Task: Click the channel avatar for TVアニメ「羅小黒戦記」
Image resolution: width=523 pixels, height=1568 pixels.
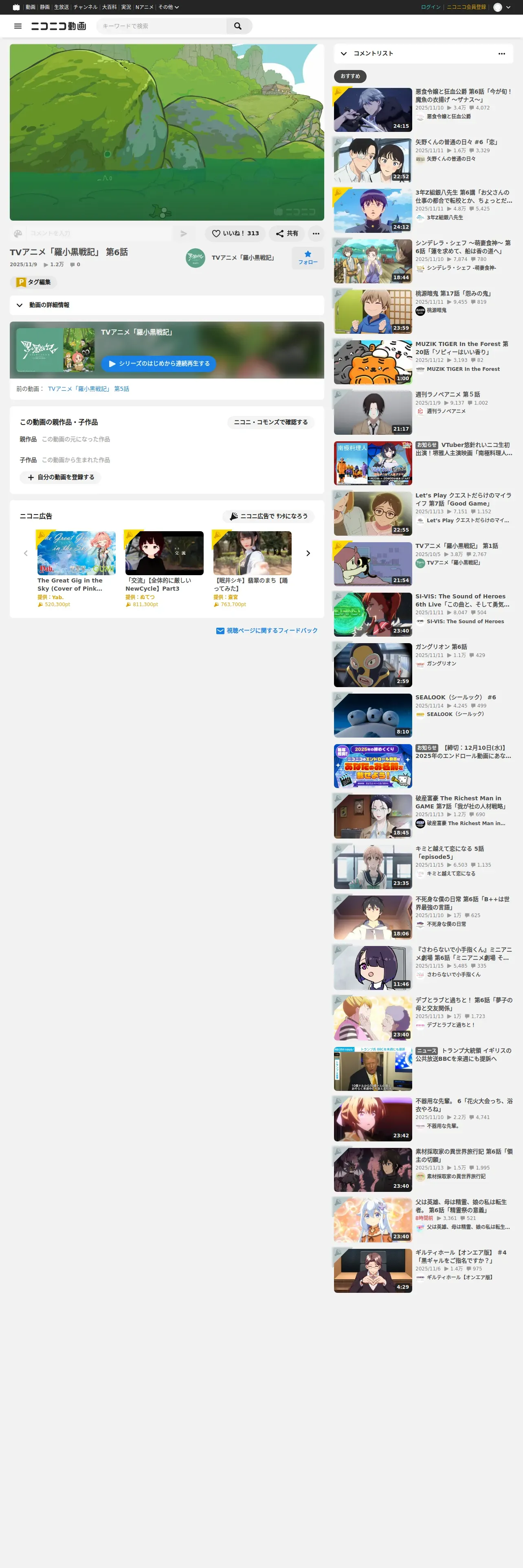Action: point(196,258)
